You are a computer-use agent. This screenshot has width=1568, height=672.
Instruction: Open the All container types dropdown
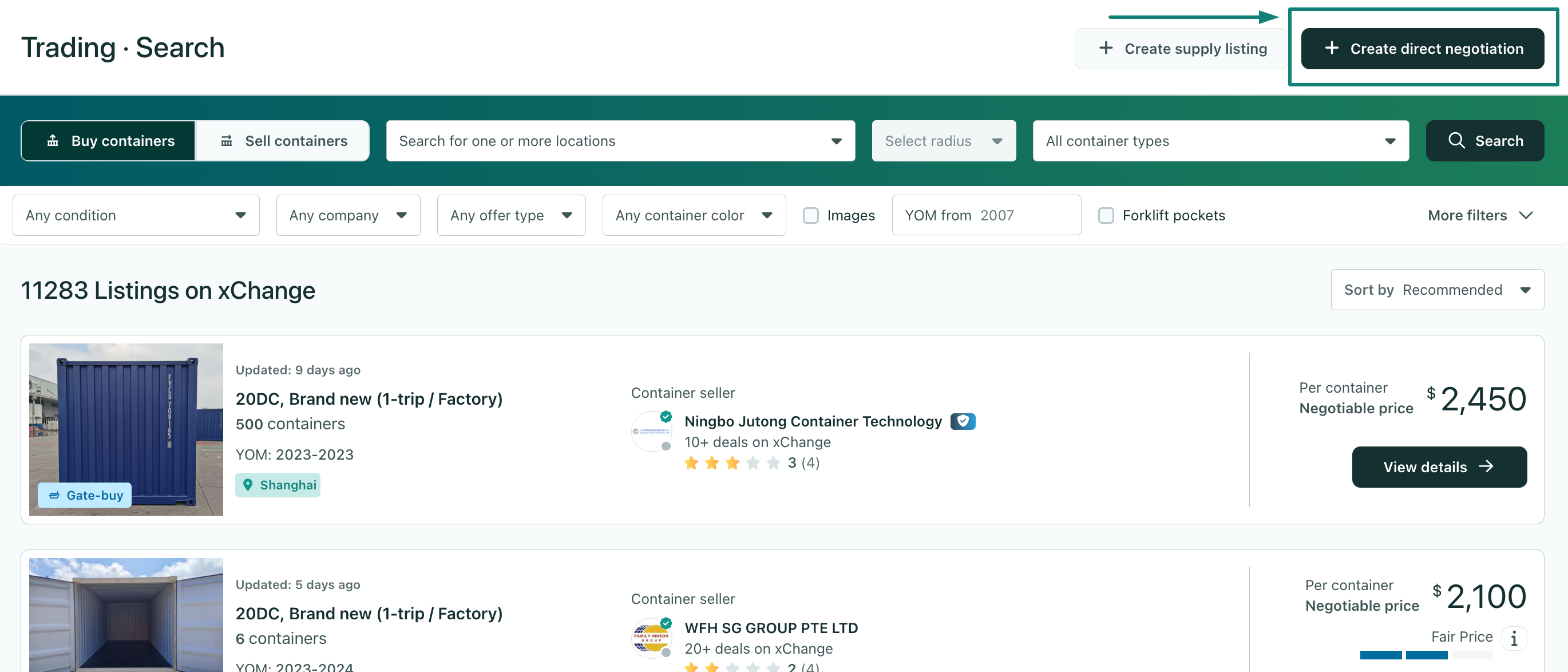(1221, 141)
